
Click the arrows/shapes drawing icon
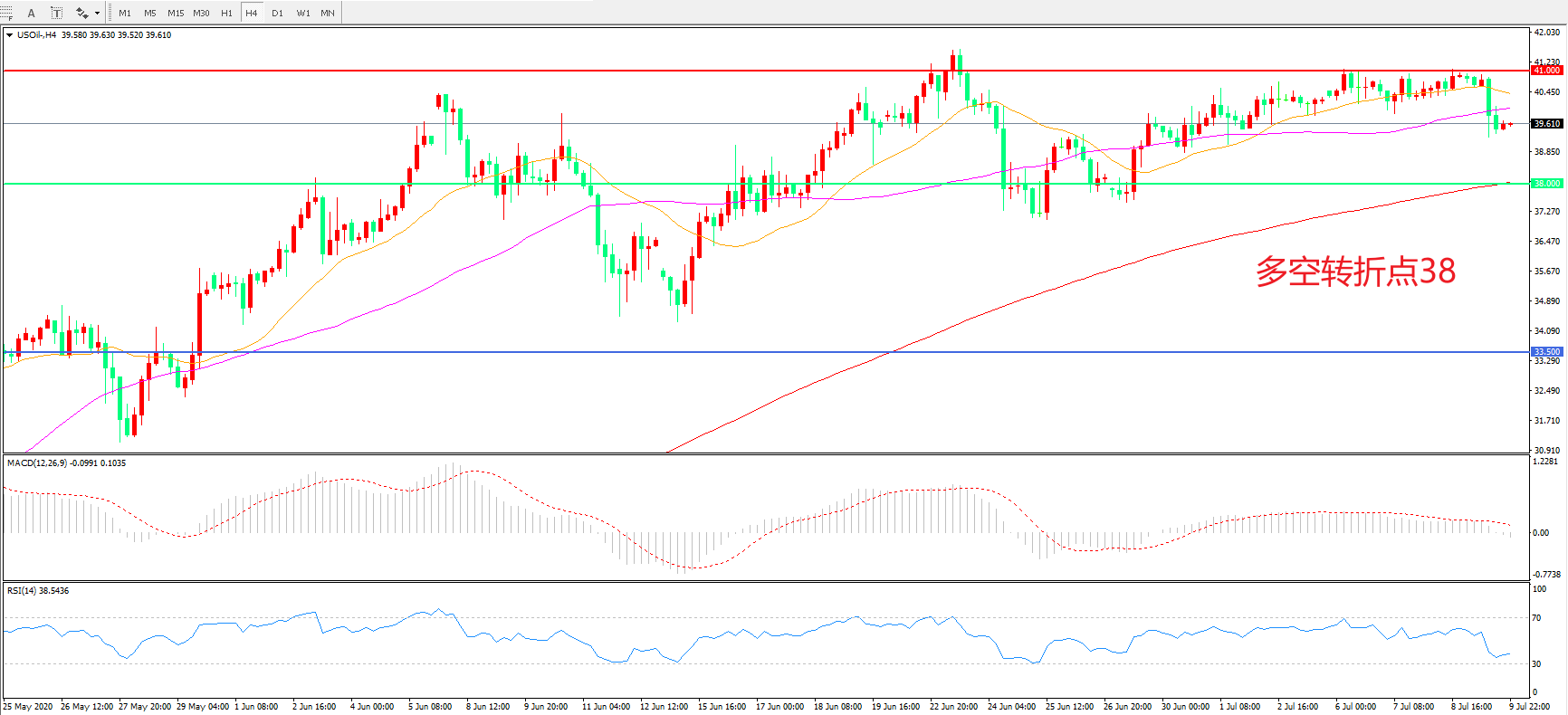[81, 13]
